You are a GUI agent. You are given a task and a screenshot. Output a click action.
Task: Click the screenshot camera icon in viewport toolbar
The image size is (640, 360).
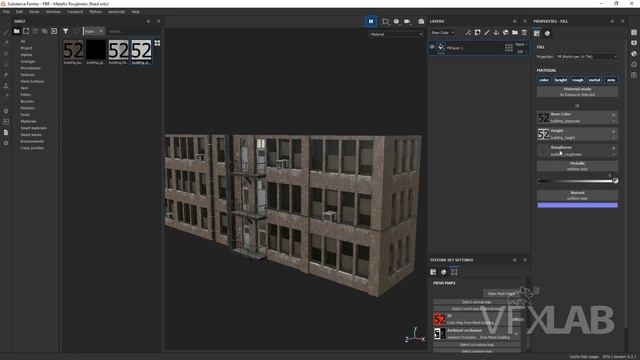pos(421,21)
